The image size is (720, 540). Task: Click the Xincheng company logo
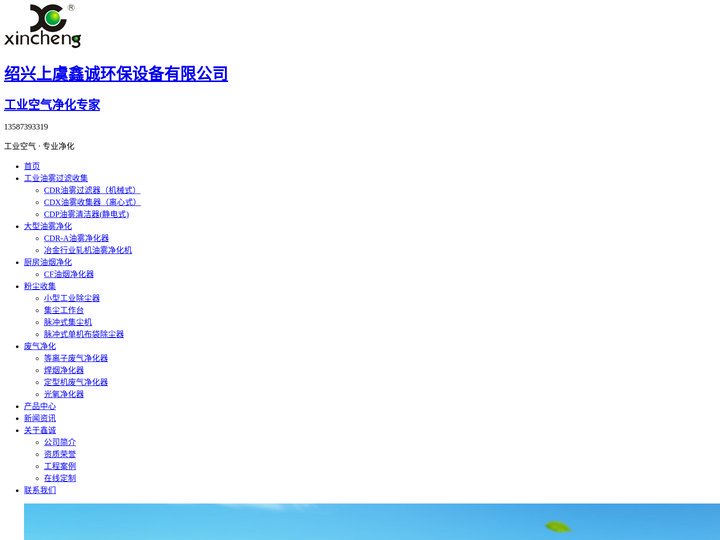point(43,26)
